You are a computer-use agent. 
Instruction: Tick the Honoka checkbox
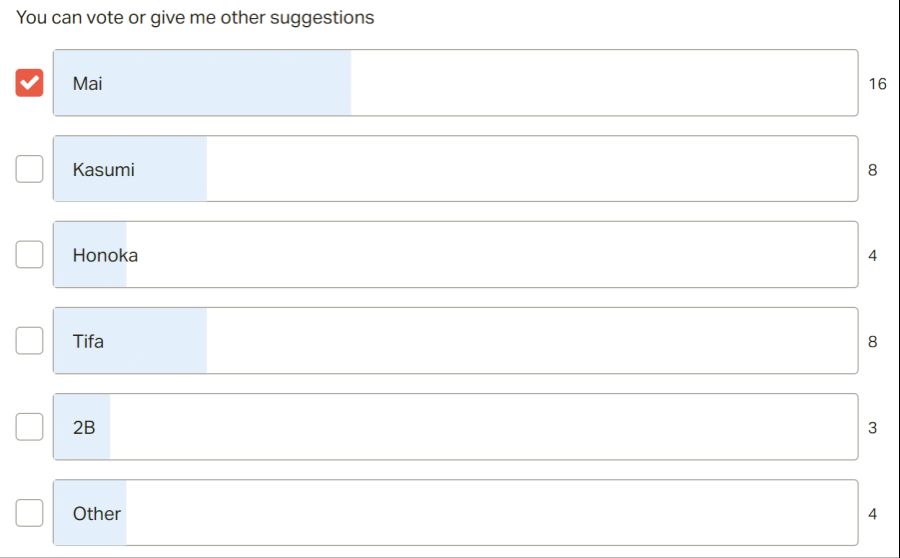click(29, 255)
